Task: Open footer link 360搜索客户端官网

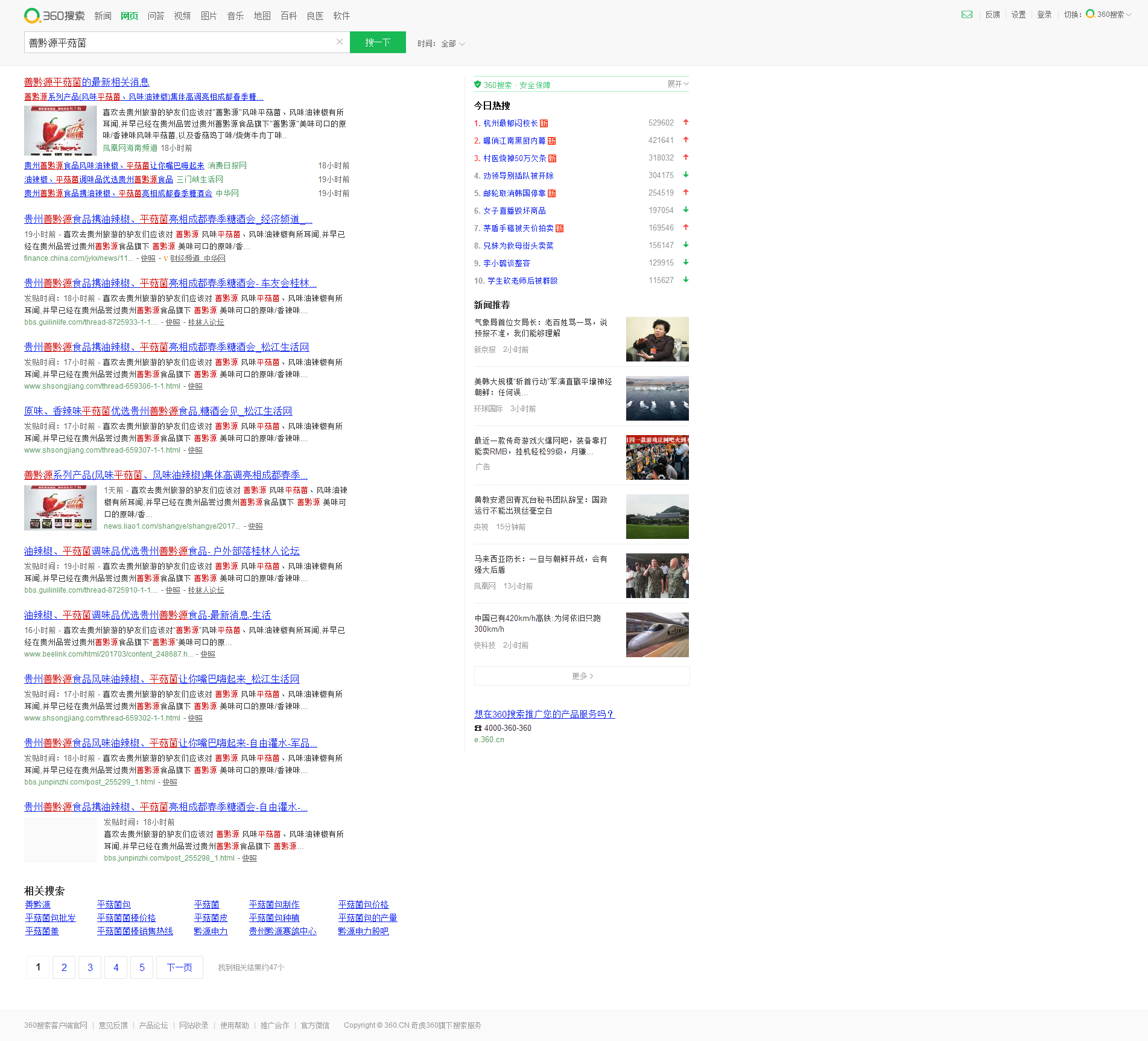Action: [55, 1025]
